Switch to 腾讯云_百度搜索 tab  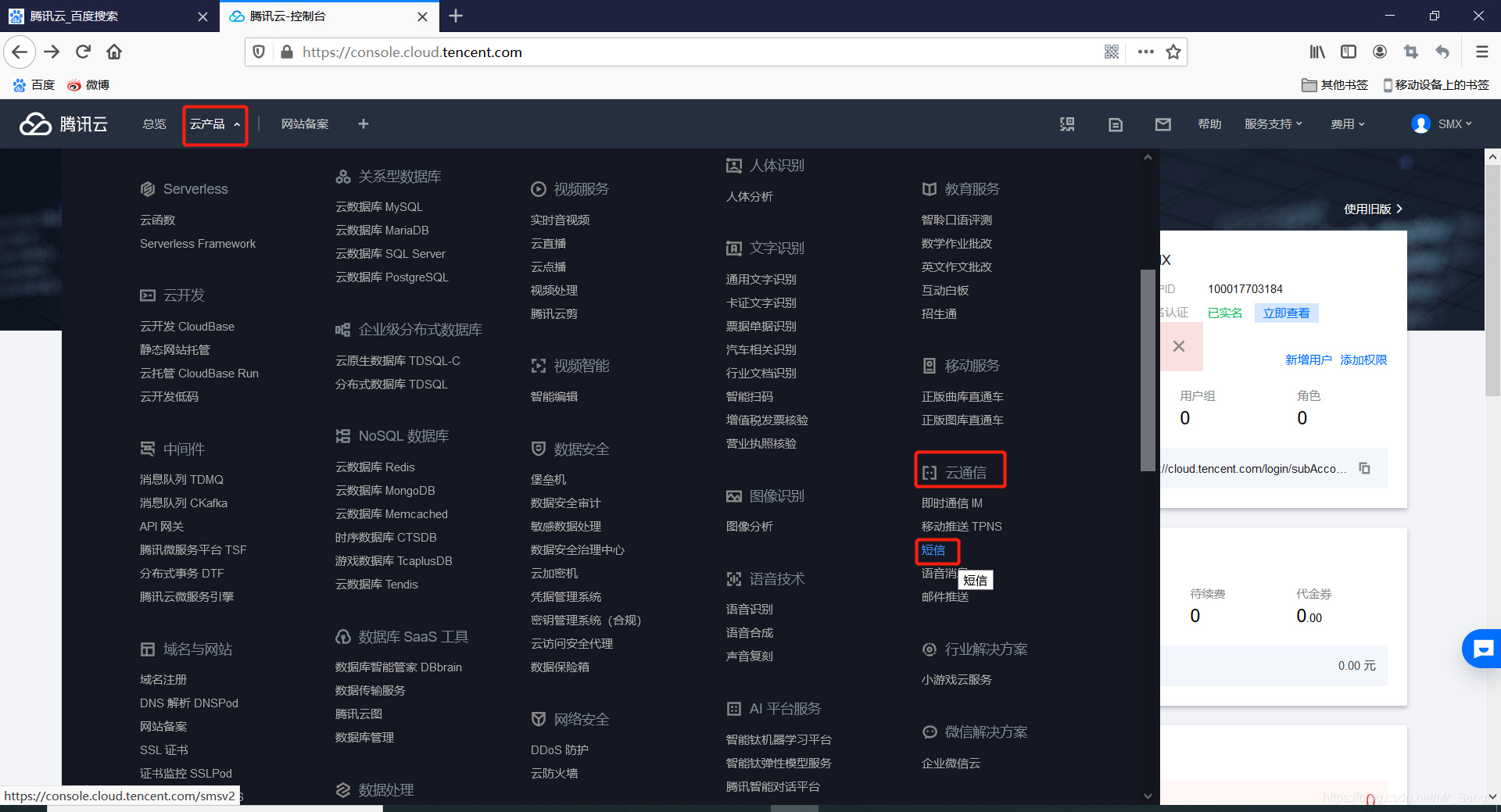[108, 16]
